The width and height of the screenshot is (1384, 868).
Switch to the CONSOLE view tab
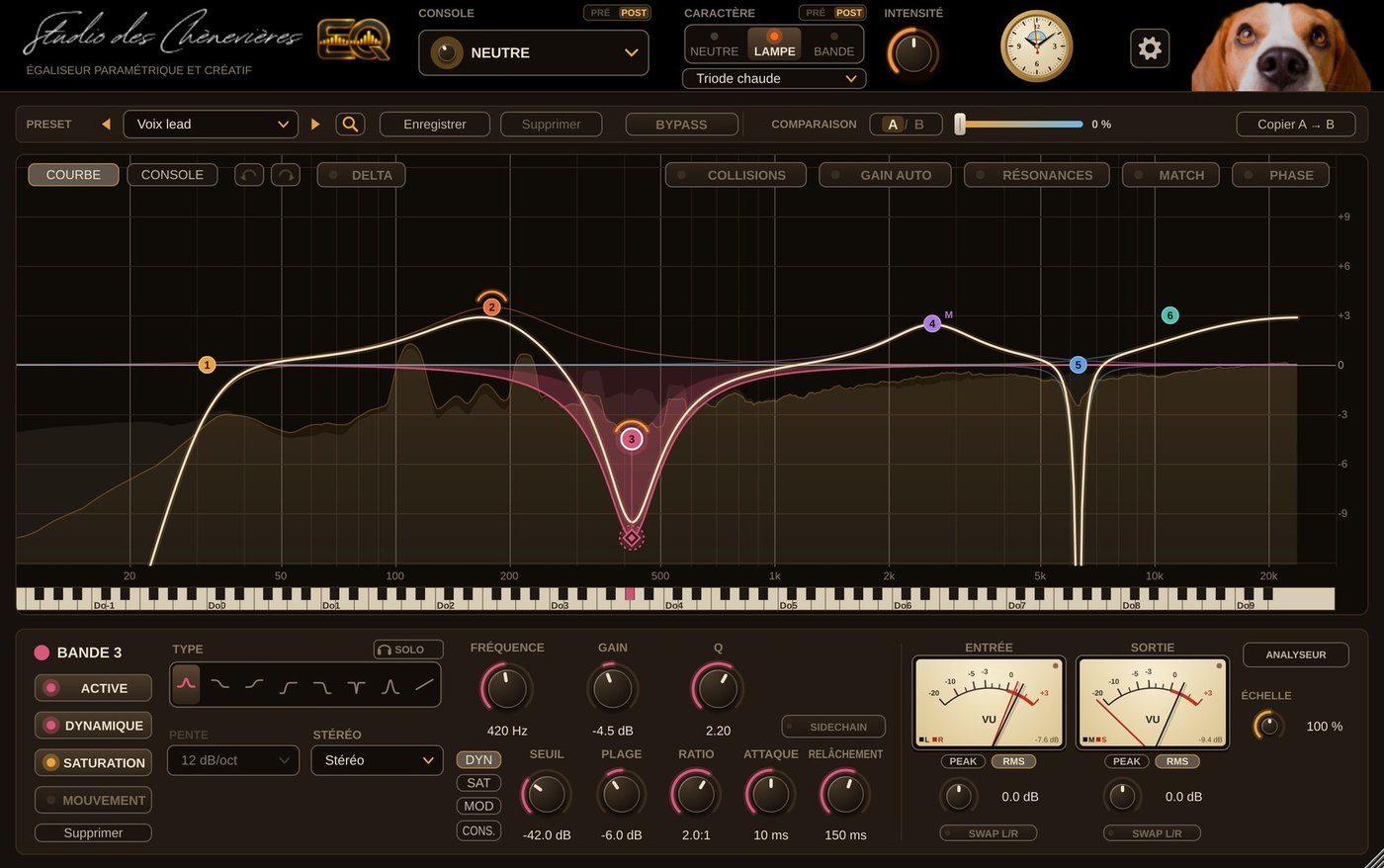pos(172,175)
